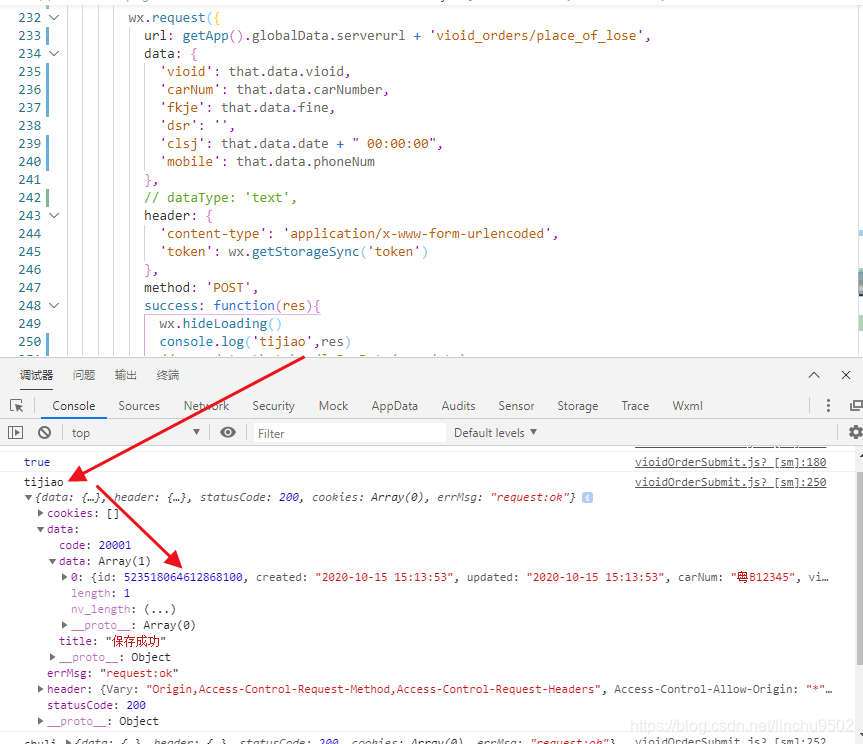The image size is (863, 744).
Task: Collapse the data object node
Action: pyautogui.click(x=40, y=529)
